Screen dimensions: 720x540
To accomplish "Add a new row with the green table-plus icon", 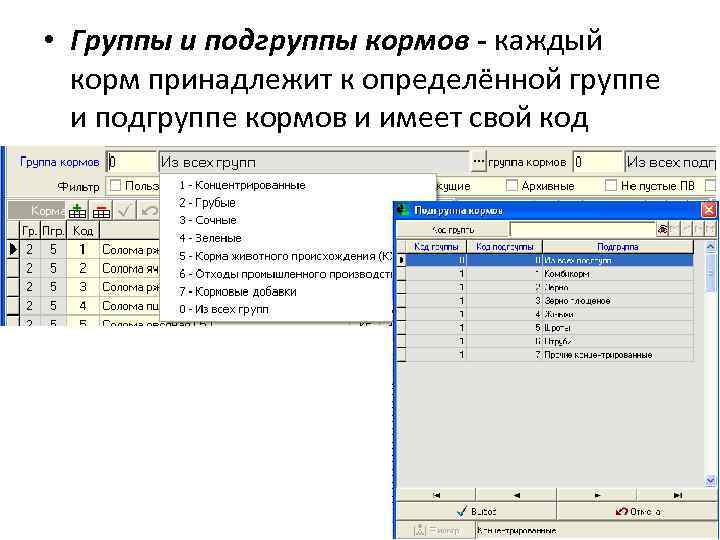I will point(77,211).
